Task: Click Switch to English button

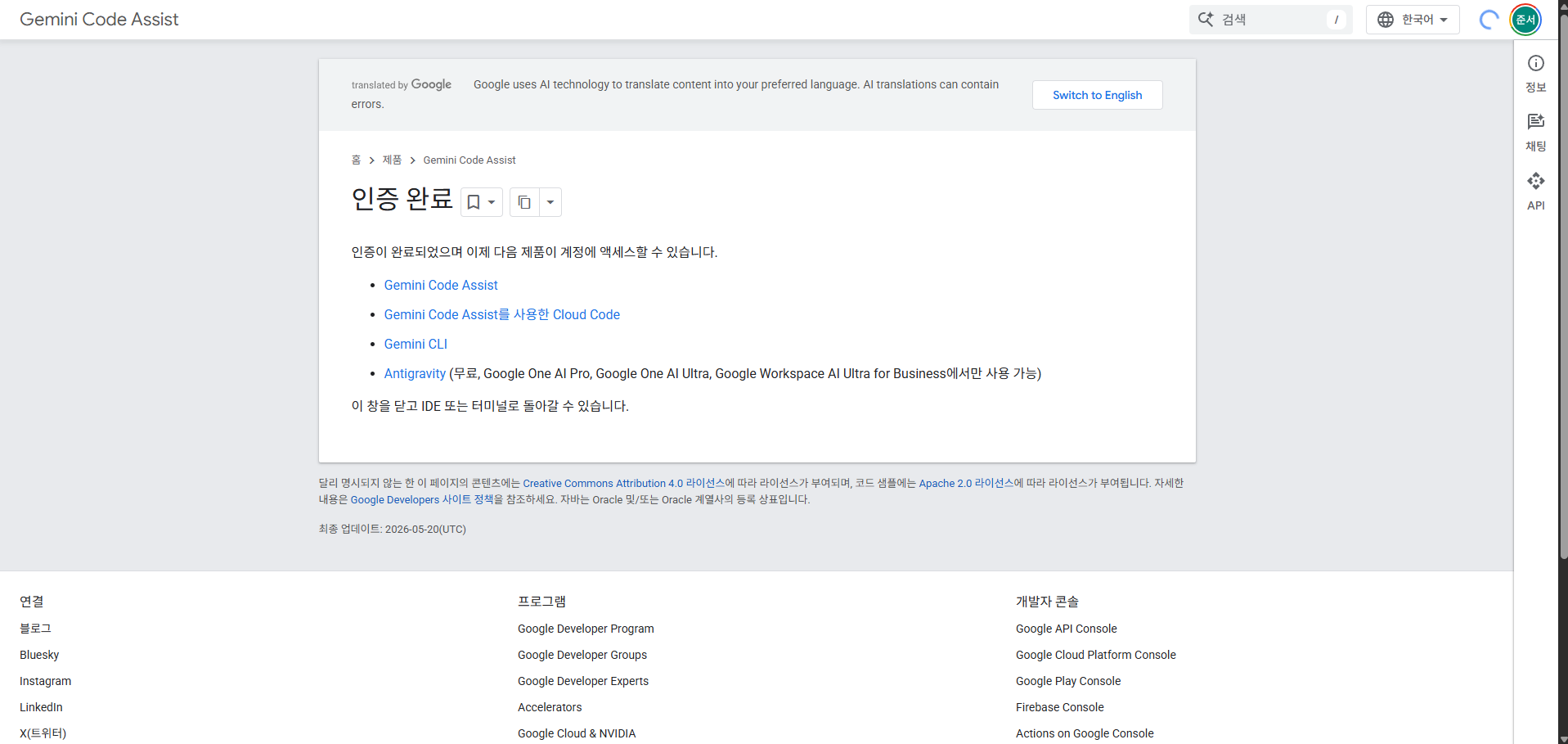Action: [x=1097, y=95]
